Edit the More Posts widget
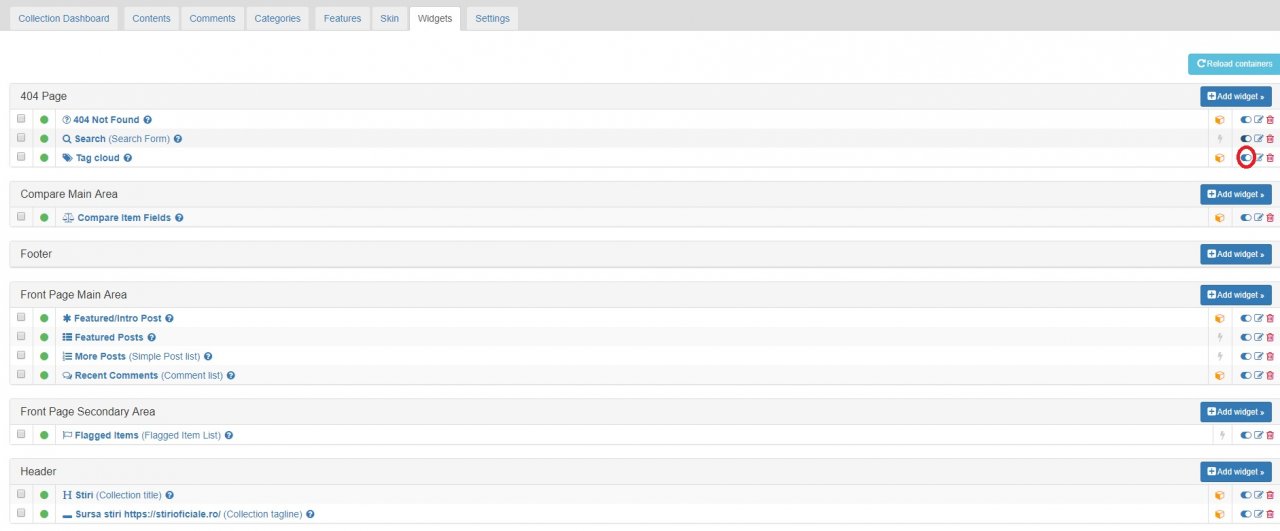Screen dimensions: 1280x531 [x=1259, y=357]
